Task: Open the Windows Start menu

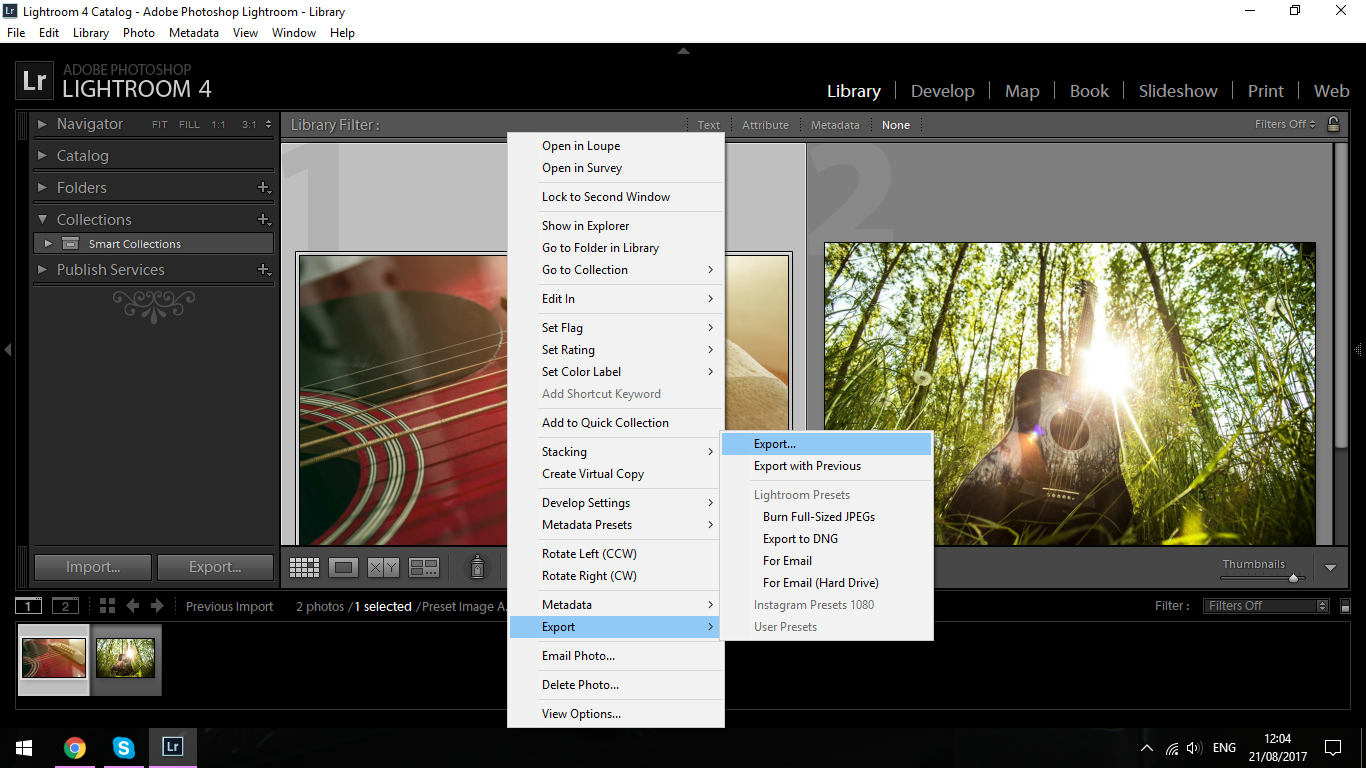Action: click(x=24, y=747)
